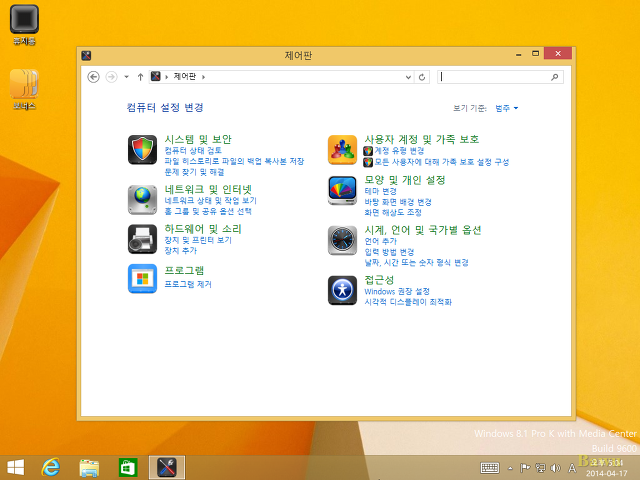The image size is (640, 480).
Task: Open the Hardware and Sound printer icon
Action: 142,239
